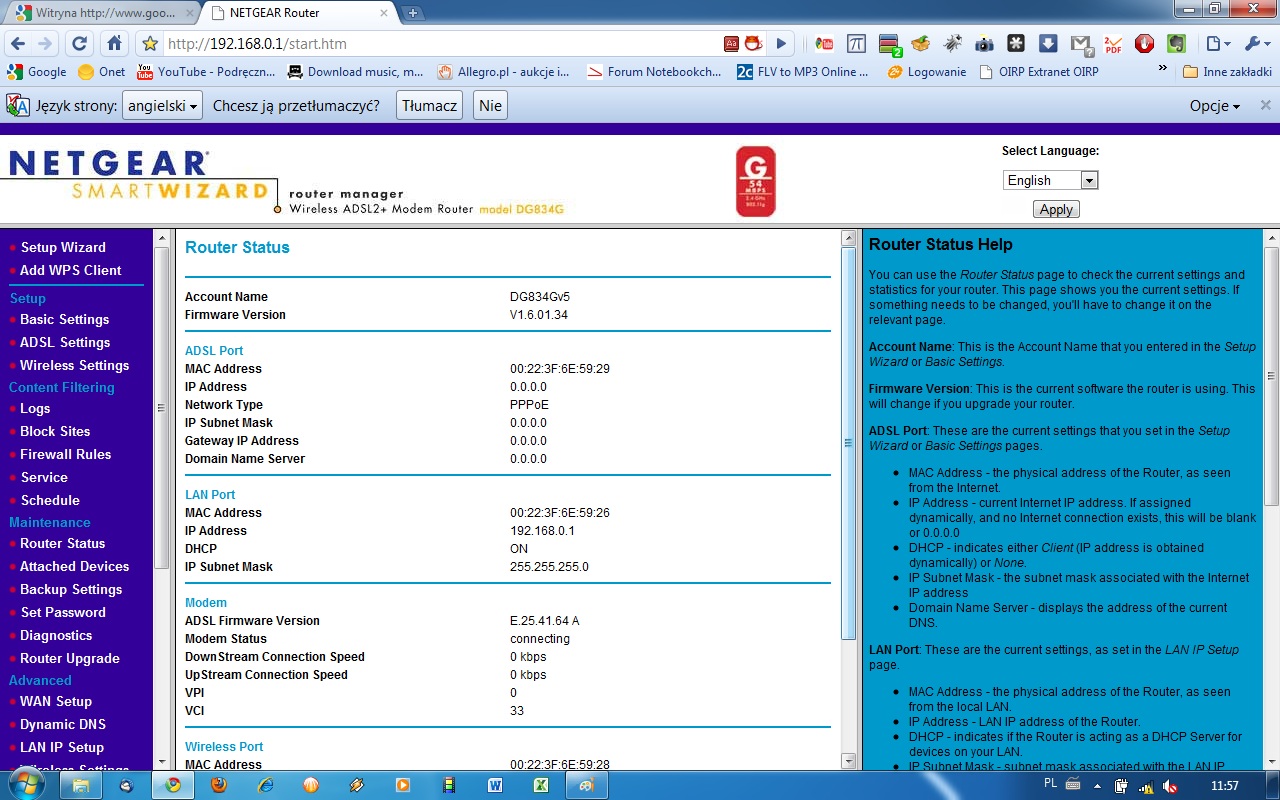The width and height of the screenshot is (1280, 800).
Task: Open Basic Settings page
Action: click(64, 319)
